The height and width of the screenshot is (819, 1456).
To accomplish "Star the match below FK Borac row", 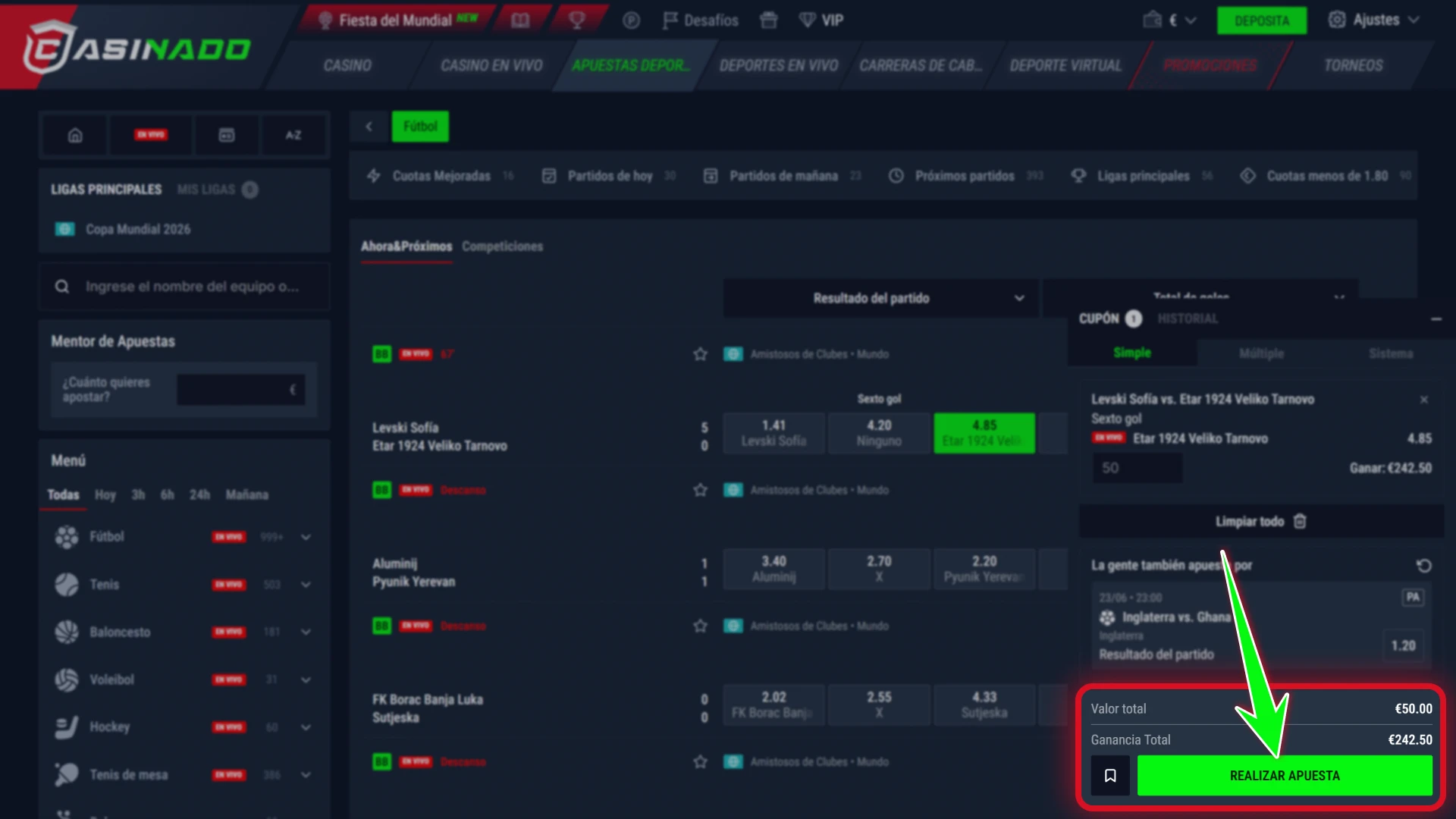I will pos(700,761).
